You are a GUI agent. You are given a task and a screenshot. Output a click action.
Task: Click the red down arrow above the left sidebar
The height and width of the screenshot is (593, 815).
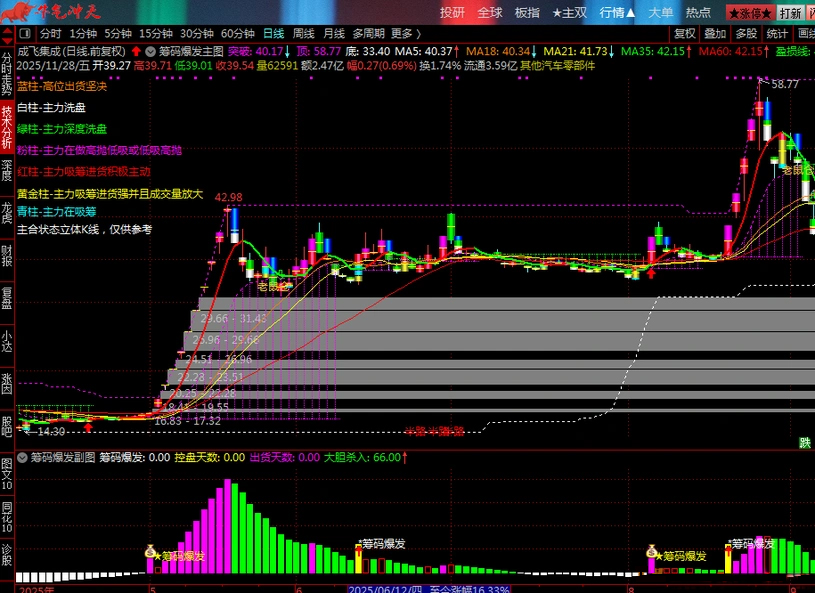[x=7, y=40]
